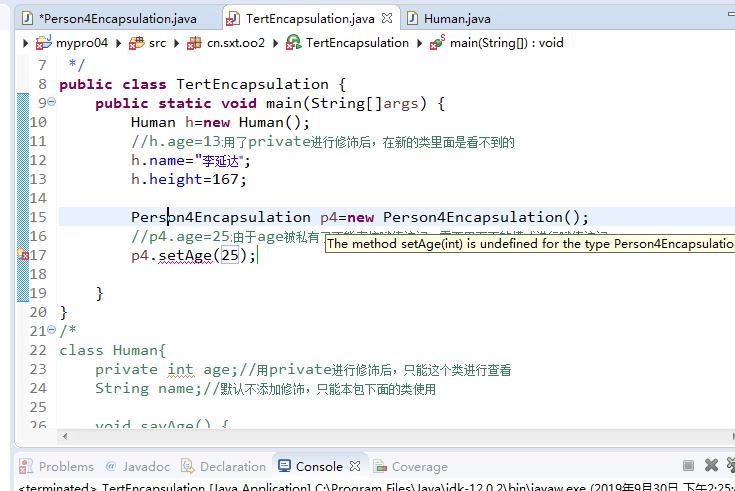Place cursor in line 15 Person4Encapsulation declaration
The width and height of the screenshot is (735, 491).
(360, 217)
